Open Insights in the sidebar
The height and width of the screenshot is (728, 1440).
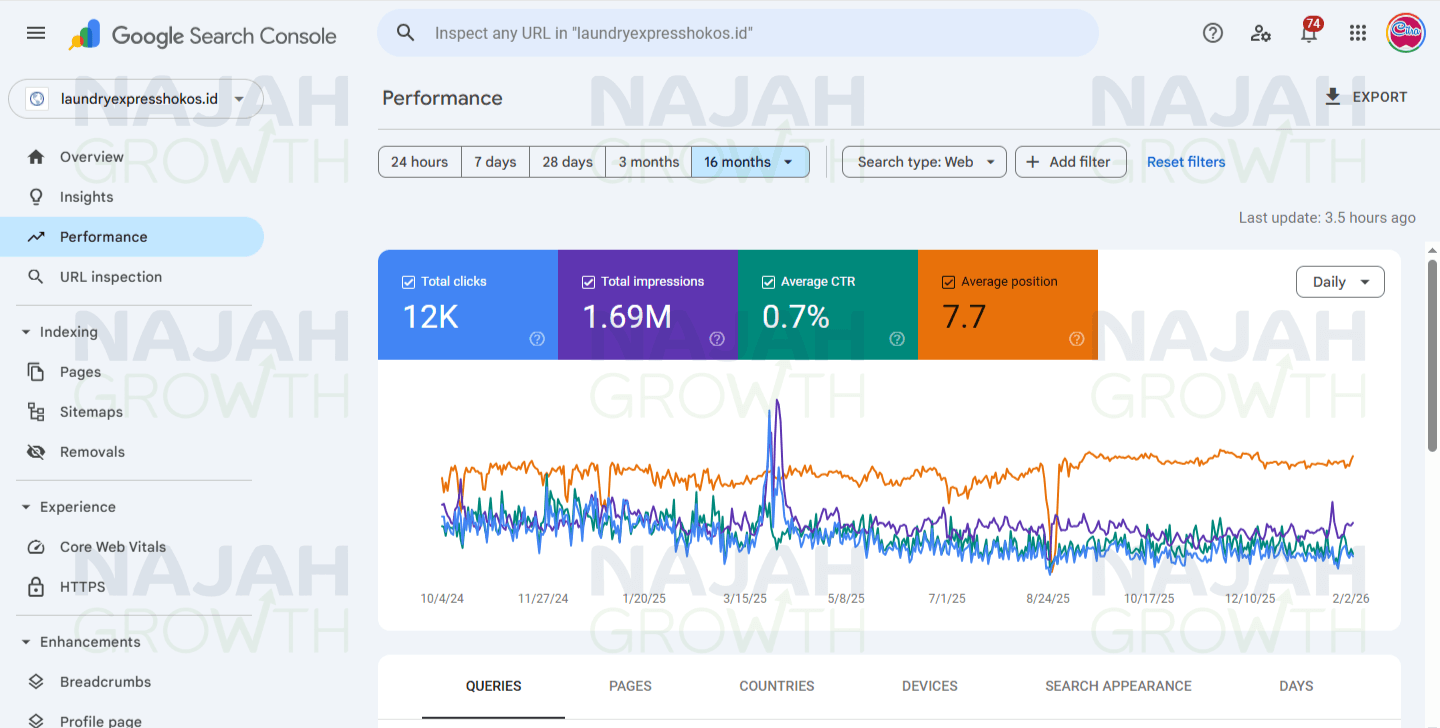[132, 197]
